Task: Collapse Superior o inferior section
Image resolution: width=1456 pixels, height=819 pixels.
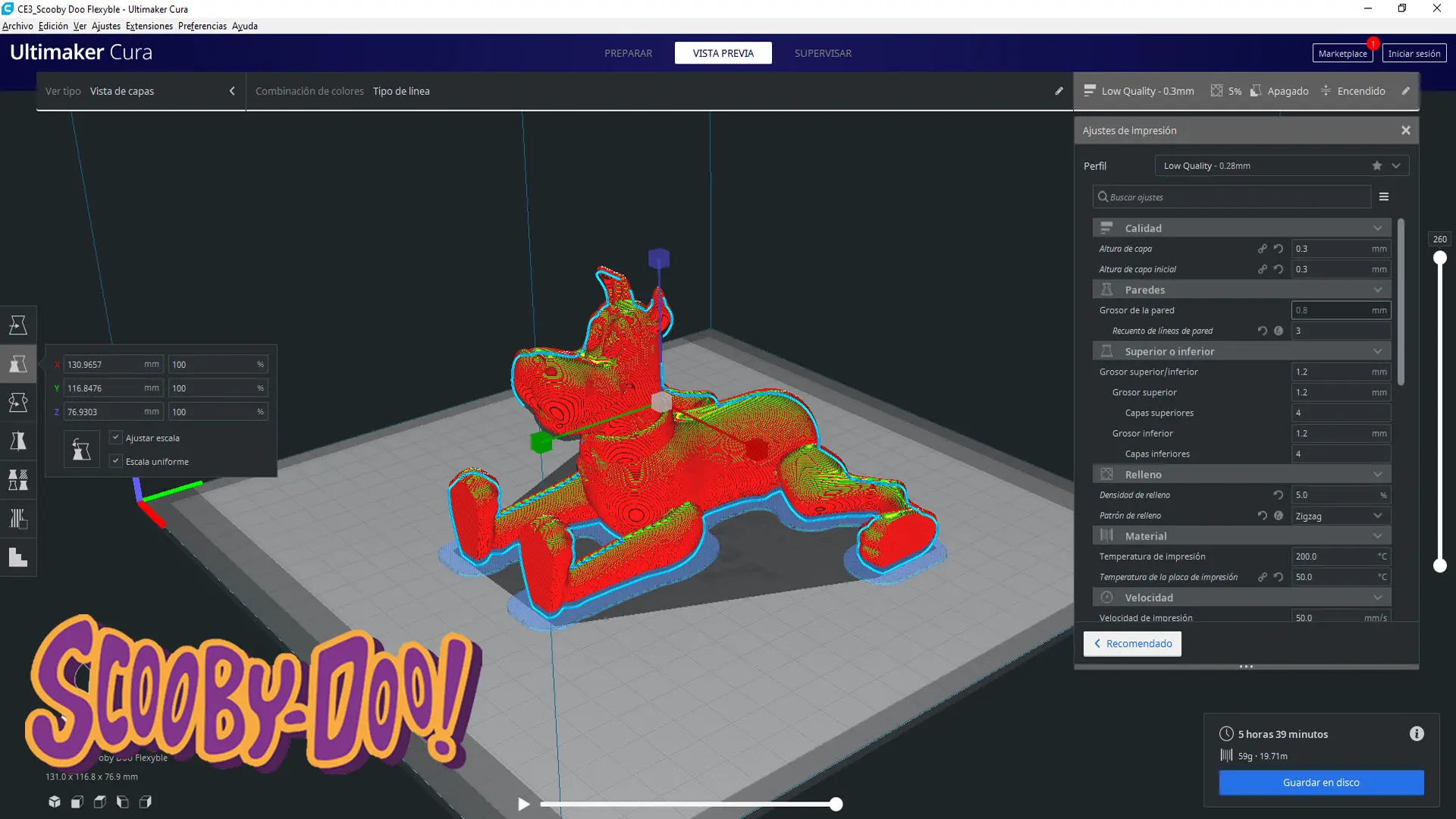Action: coord(1241,351)
